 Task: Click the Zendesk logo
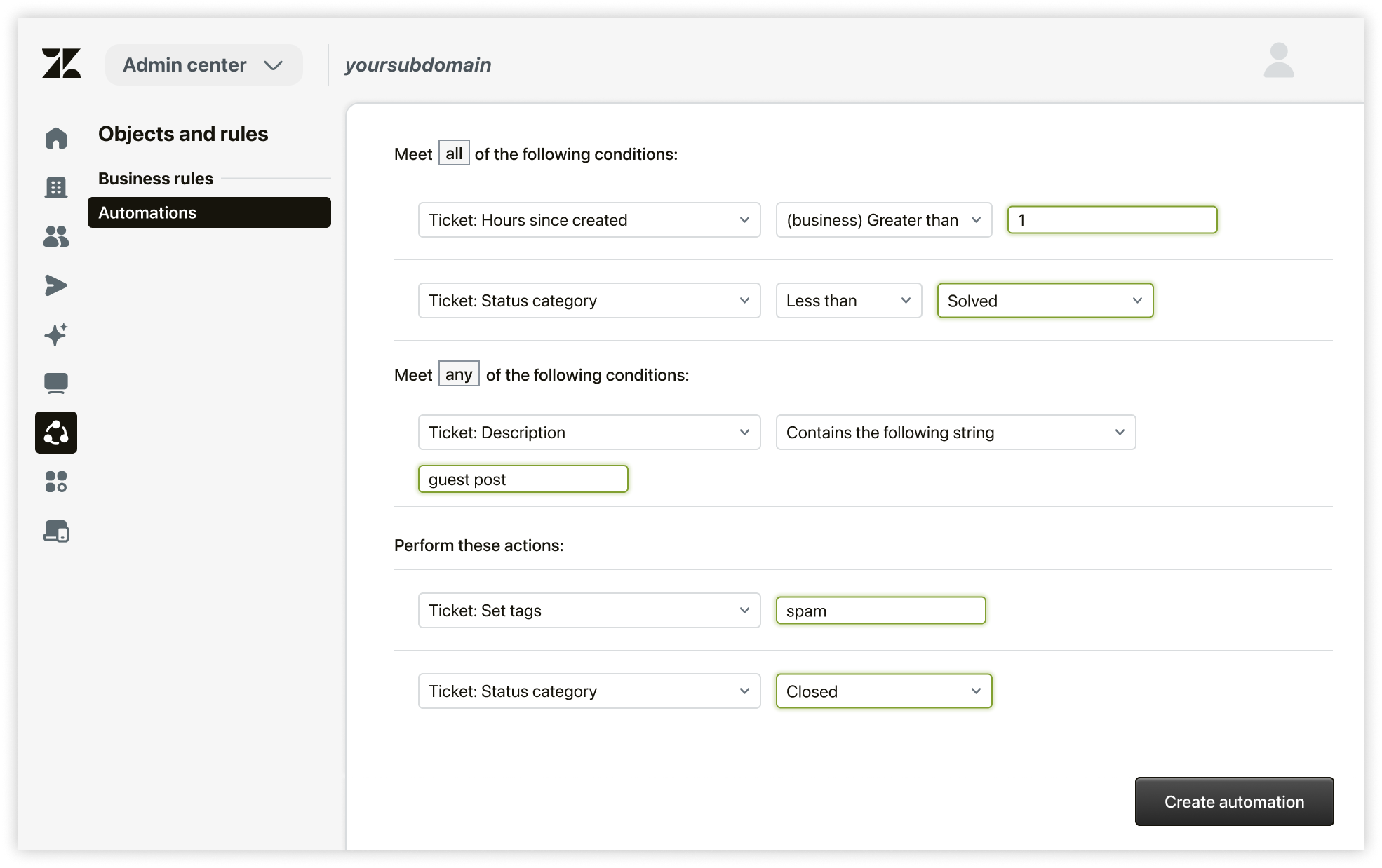(62, 64)
